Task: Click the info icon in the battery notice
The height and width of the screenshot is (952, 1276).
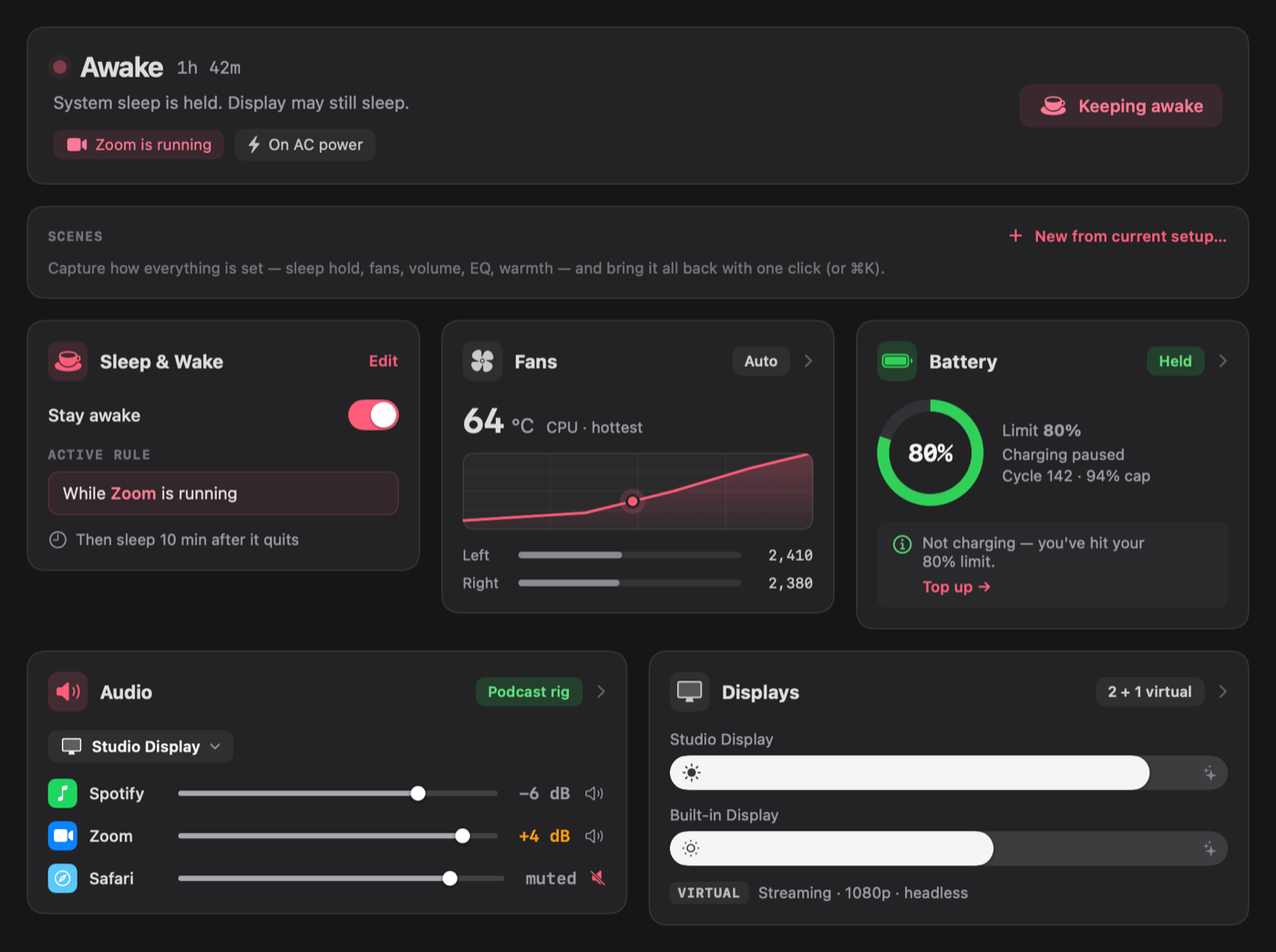Action: (902, 544)
